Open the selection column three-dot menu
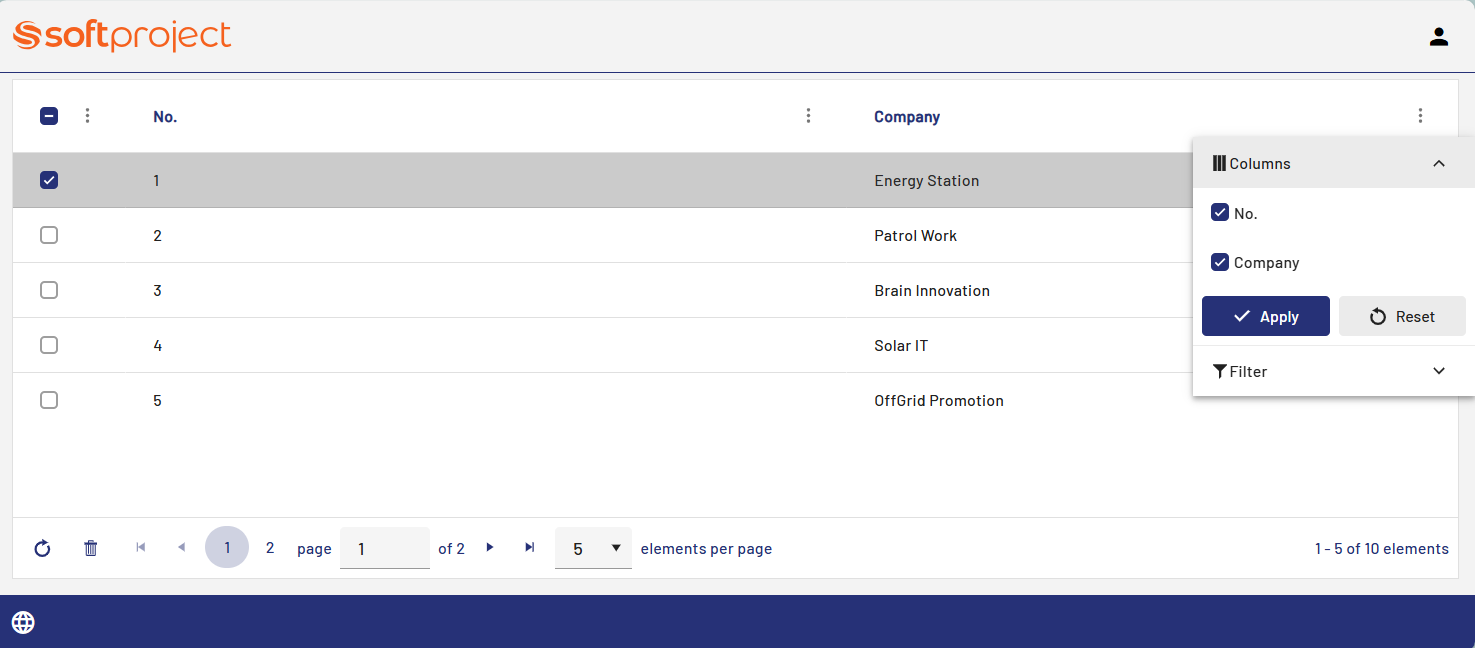1476x648 pixels. [87, 116]
